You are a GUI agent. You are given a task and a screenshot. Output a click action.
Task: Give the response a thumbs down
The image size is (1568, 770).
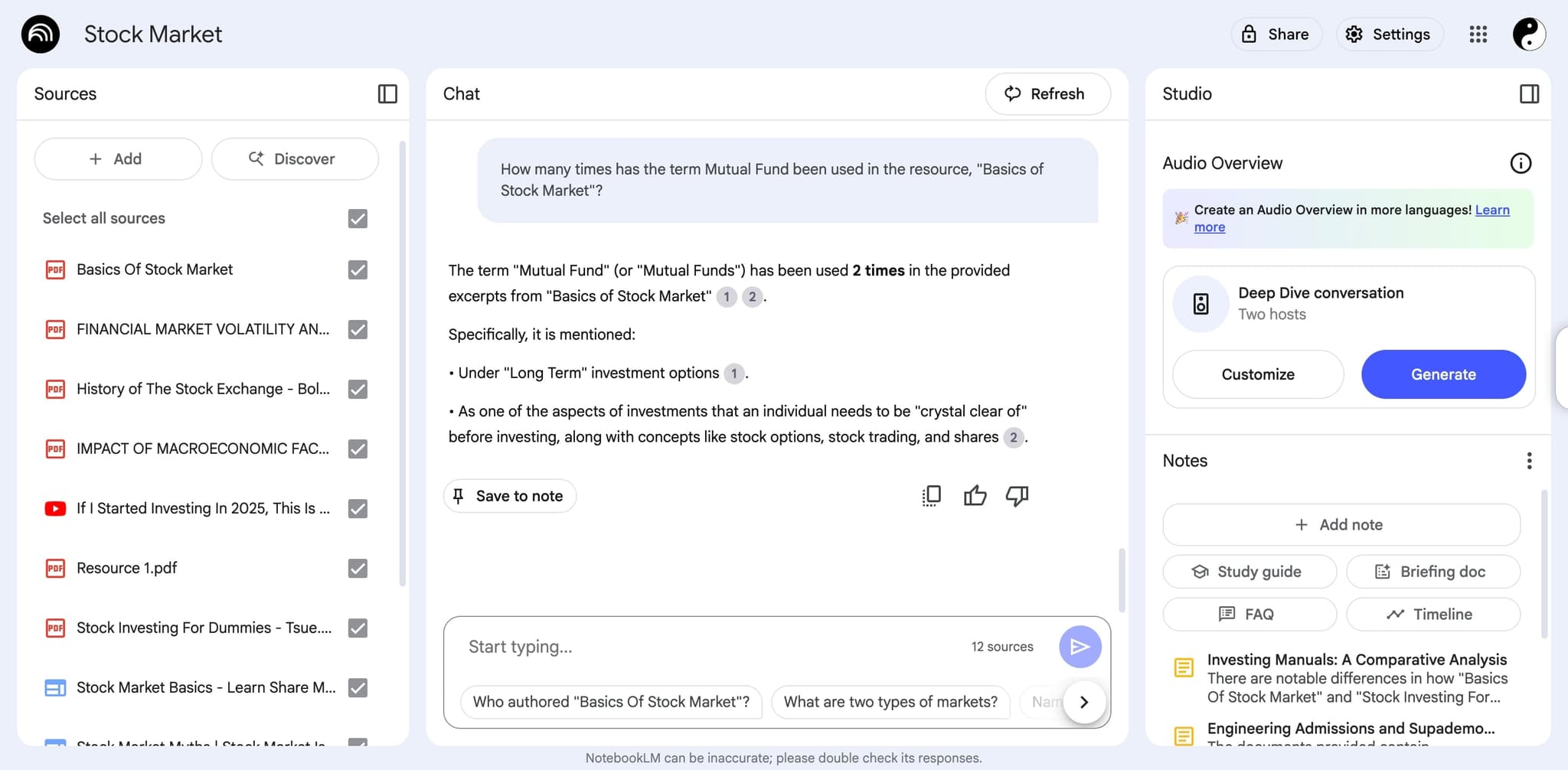[x=1017, y=496]
